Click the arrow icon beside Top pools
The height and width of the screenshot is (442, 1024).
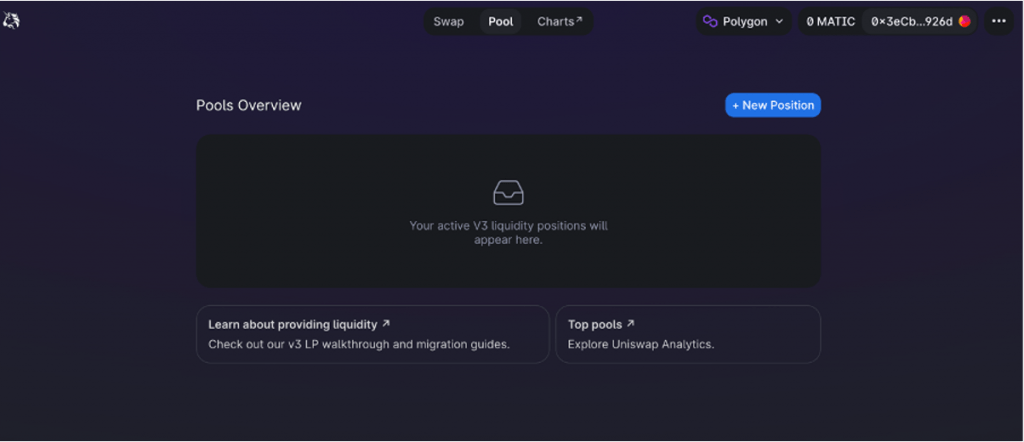[630, 324]
